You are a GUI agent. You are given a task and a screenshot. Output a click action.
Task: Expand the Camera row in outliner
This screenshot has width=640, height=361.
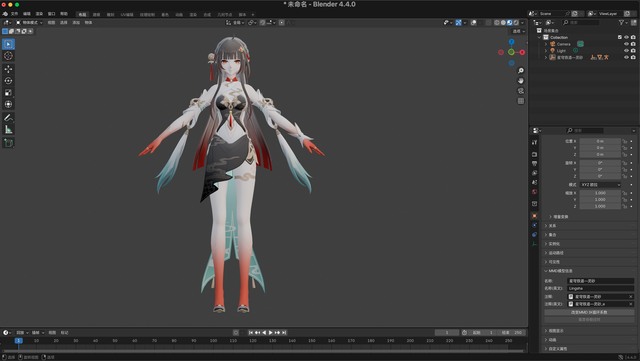point(546,44)
